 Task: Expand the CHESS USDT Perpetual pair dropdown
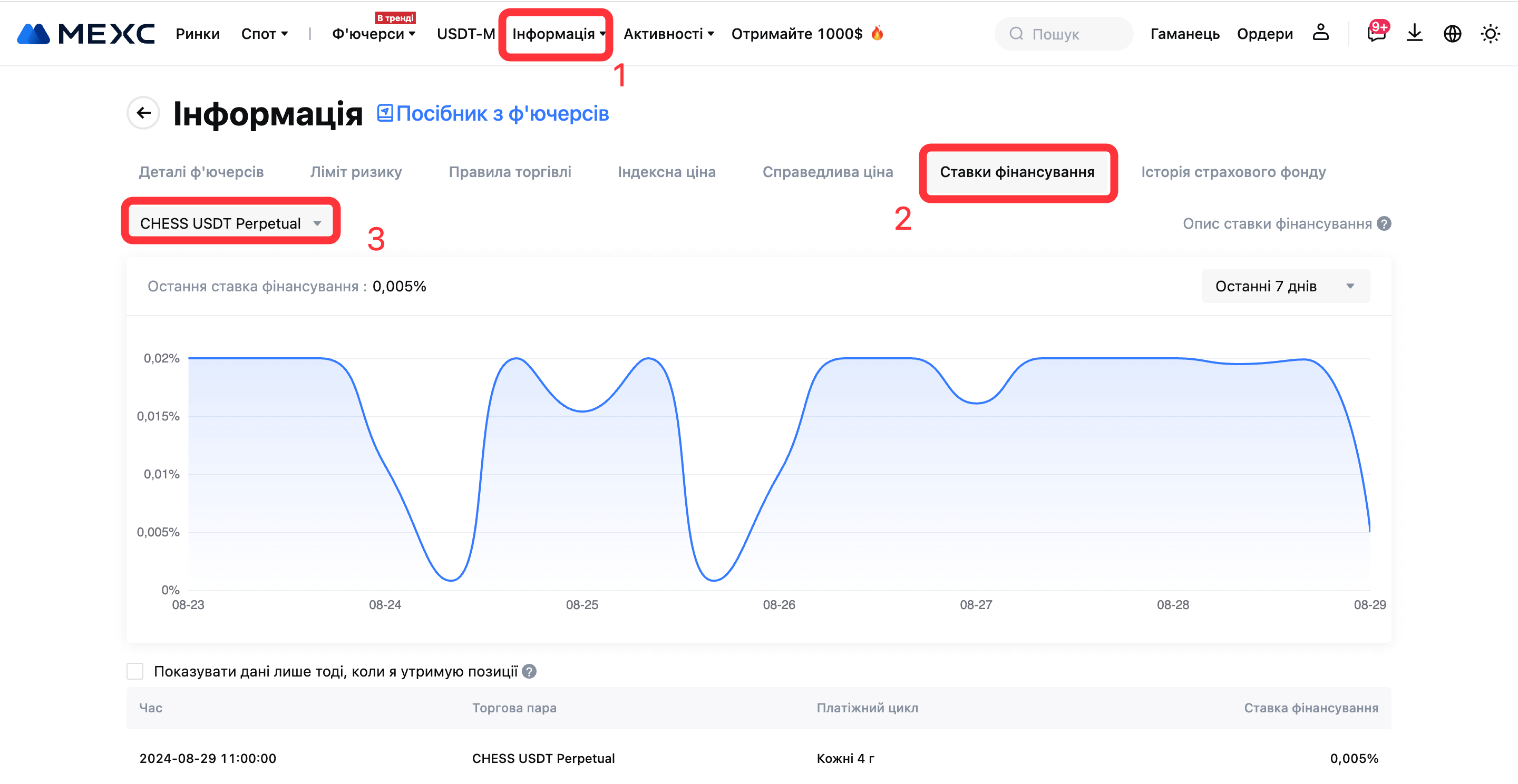[x=230, y=223]
